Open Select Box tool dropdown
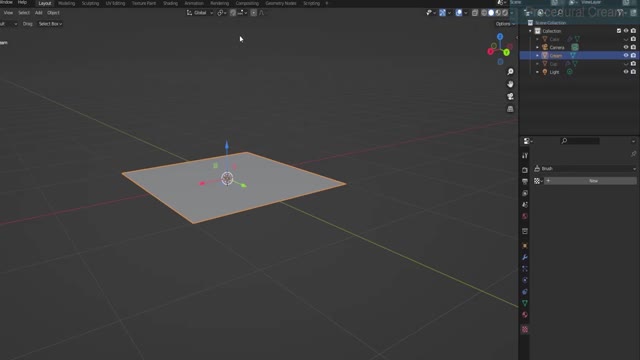The height and width of the screenshot is (360, 640). (50, 24)
